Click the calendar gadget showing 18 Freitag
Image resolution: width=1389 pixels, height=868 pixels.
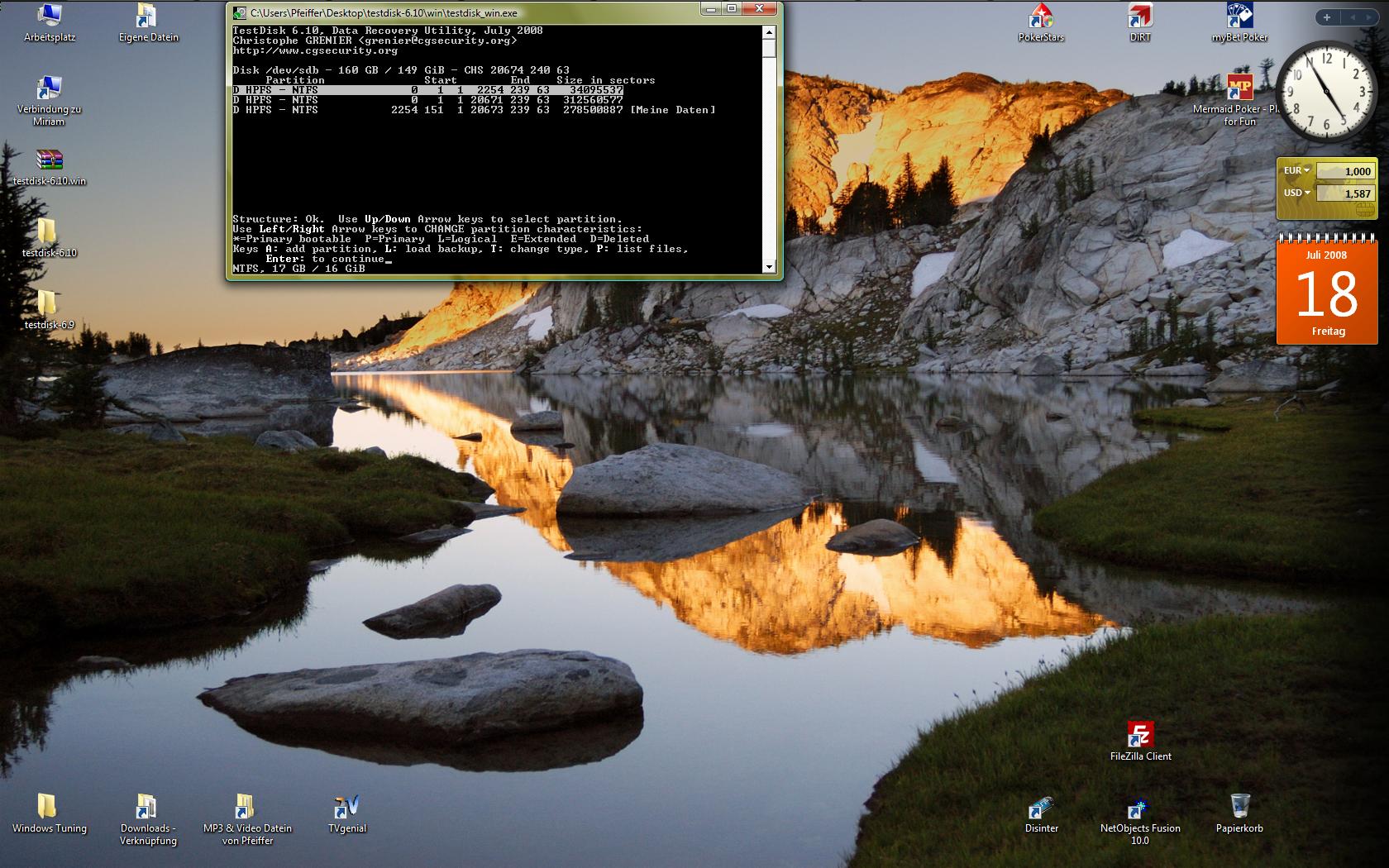[1327, 290]
